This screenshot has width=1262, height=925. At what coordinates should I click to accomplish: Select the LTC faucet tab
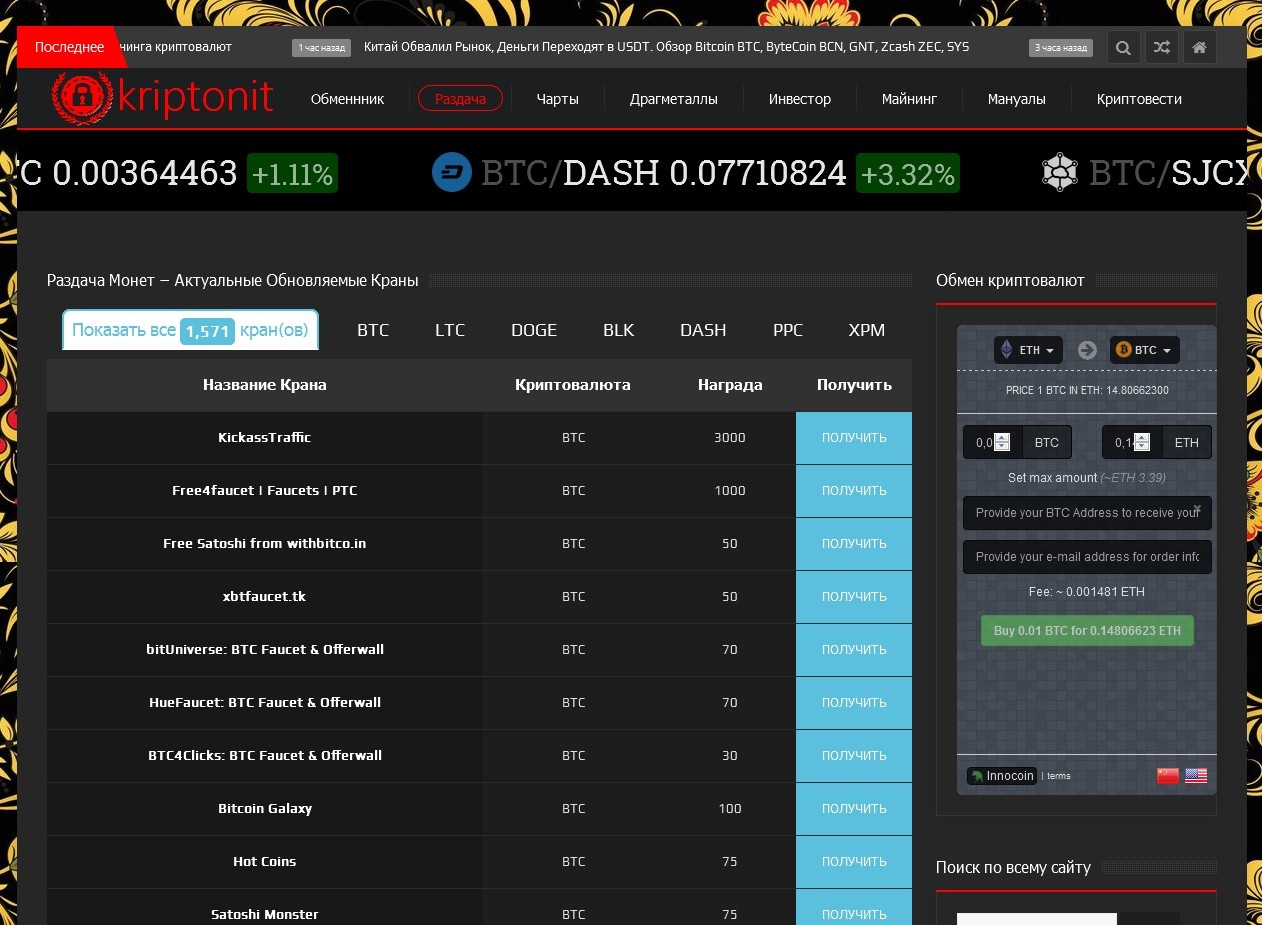[450, 330]
